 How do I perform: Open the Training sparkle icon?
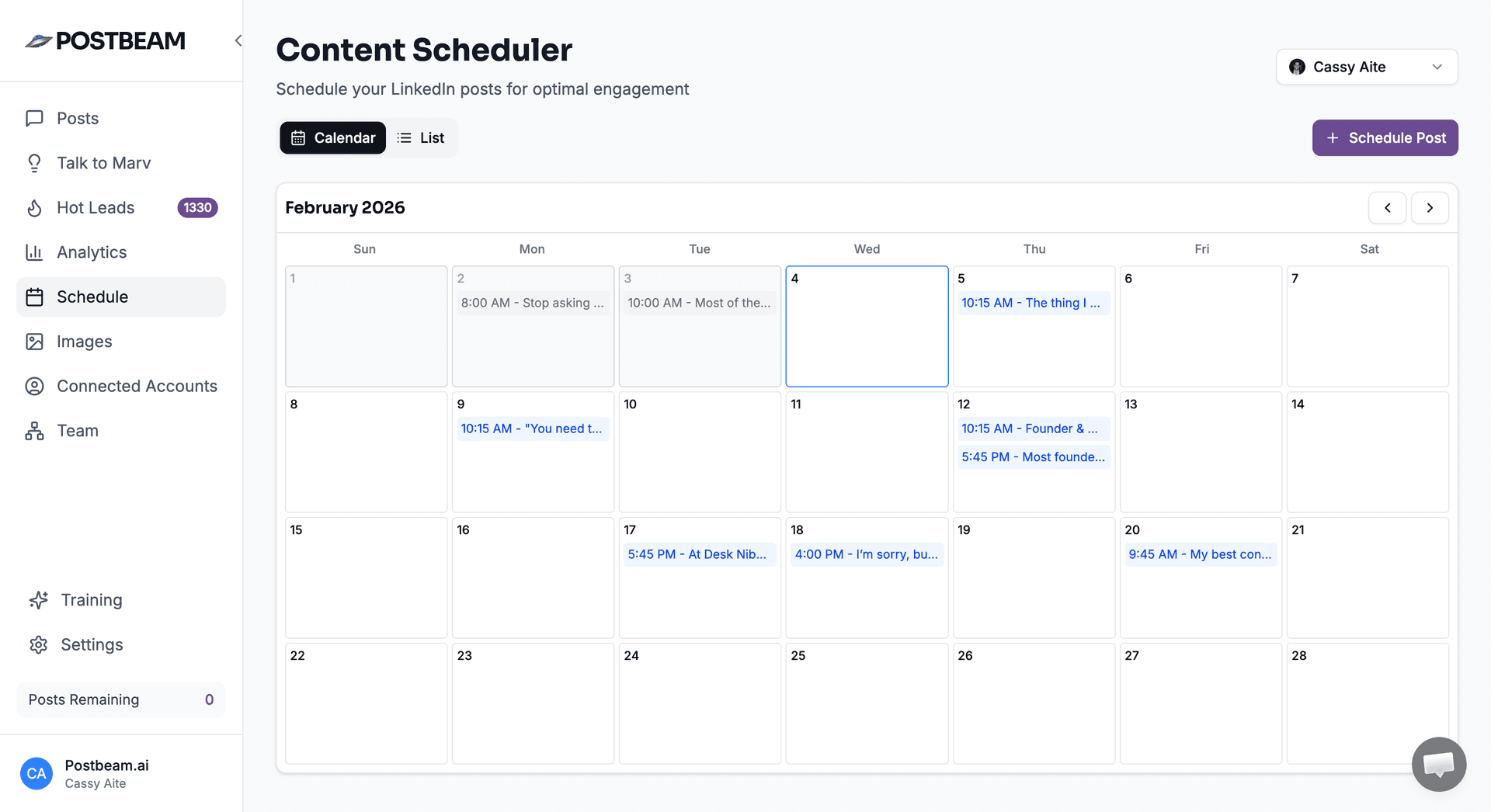[x=38, y=600]
